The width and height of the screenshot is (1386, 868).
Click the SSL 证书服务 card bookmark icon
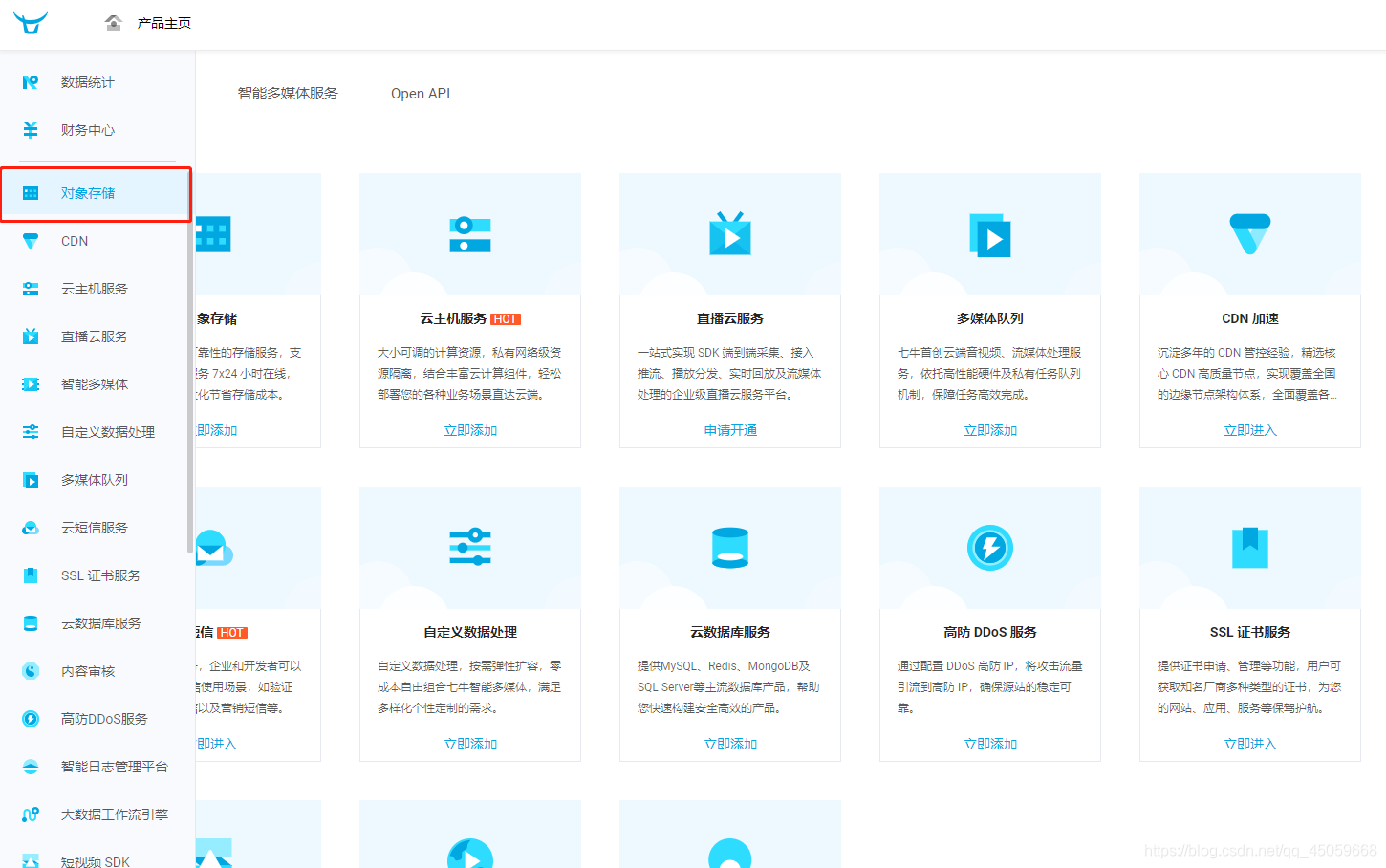1250,548
